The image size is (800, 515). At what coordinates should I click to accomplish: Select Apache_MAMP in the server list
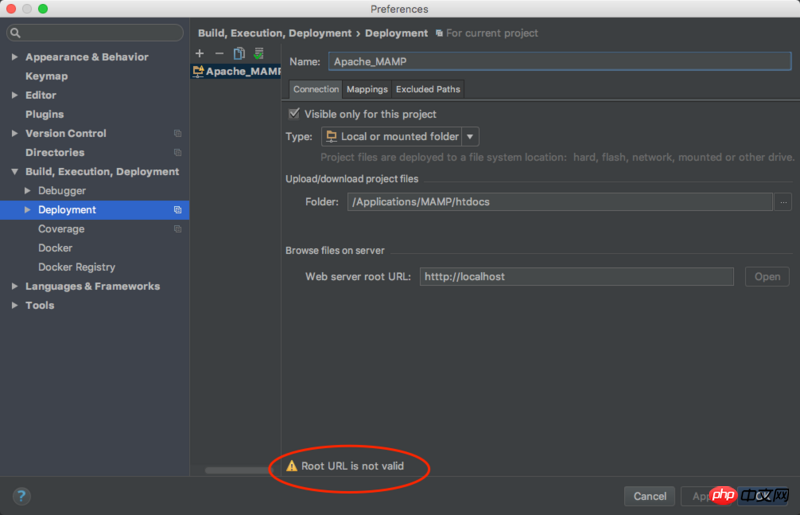tap(236, 71)
